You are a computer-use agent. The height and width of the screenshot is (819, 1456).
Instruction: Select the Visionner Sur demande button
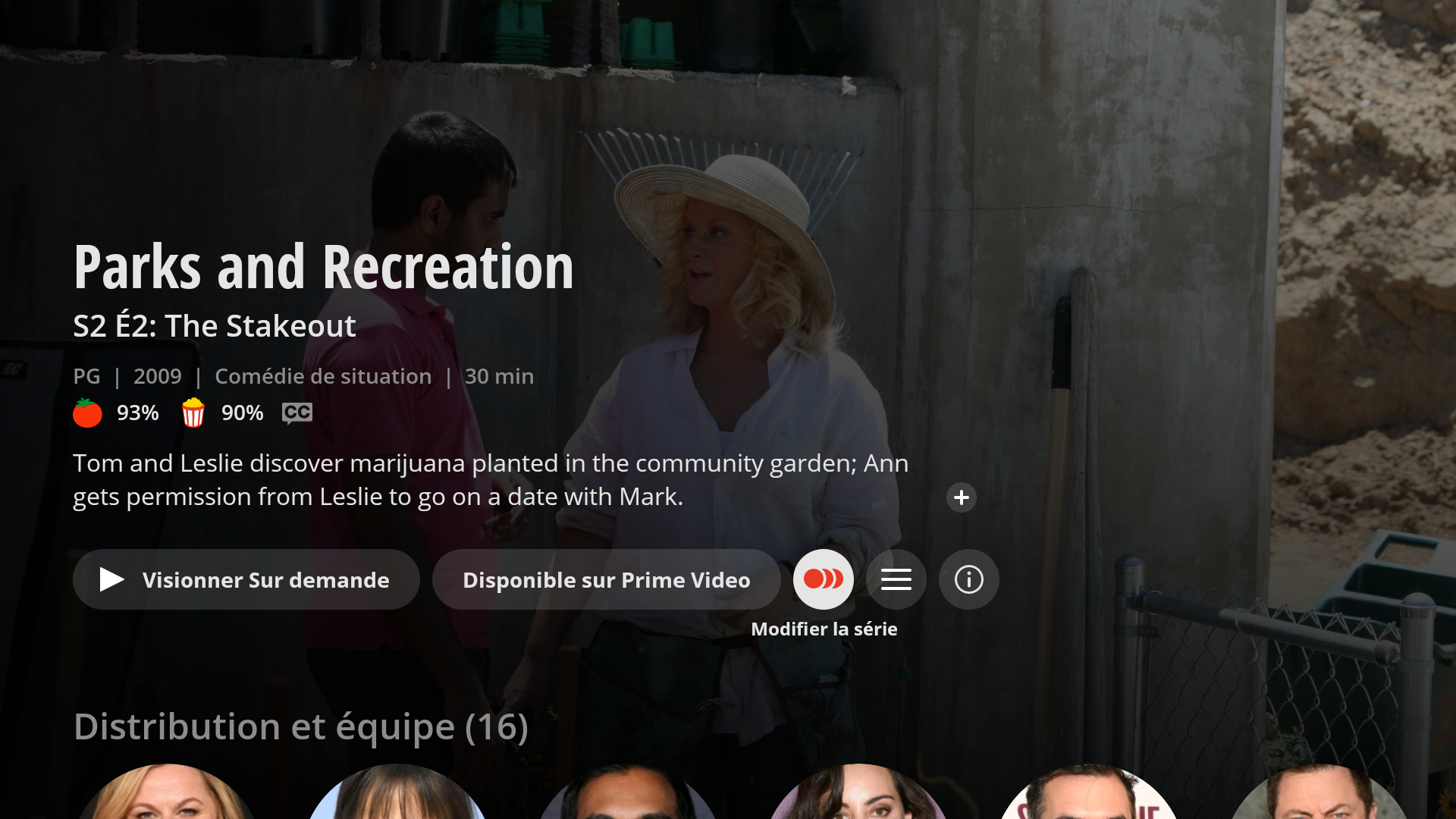click(246, 579)
